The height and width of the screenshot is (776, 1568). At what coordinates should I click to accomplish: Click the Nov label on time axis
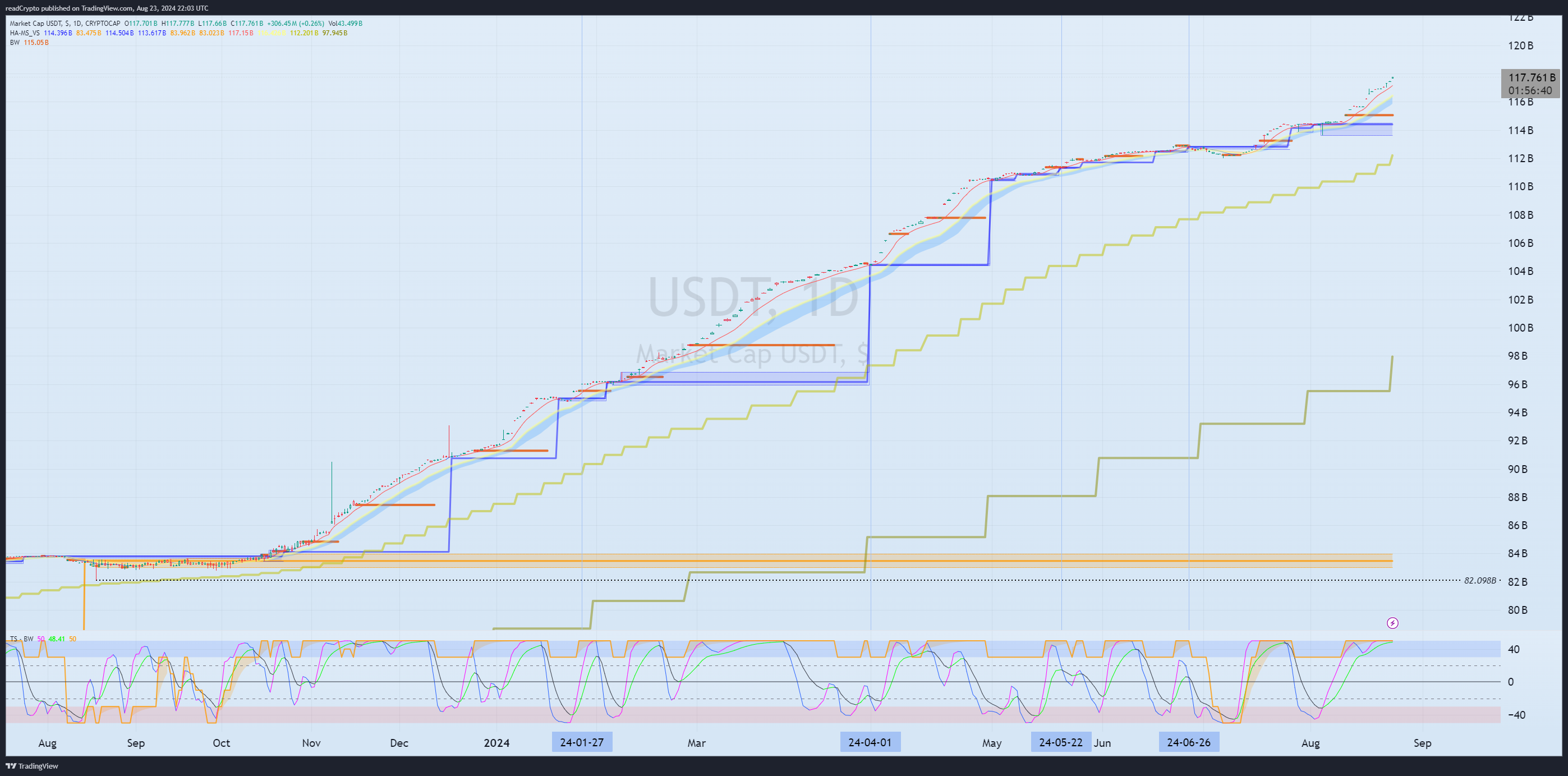[311, 742]
